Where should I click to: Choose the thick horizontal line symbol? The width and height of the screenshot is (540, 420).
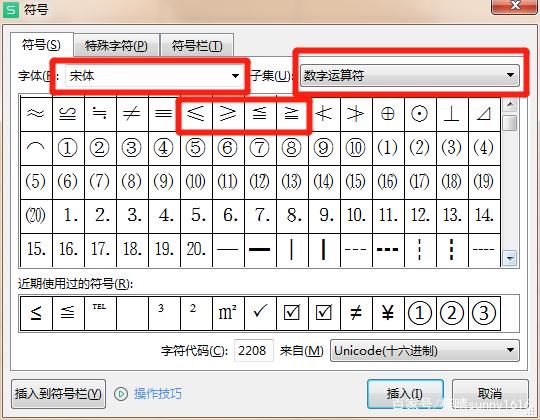click(260, 249)
